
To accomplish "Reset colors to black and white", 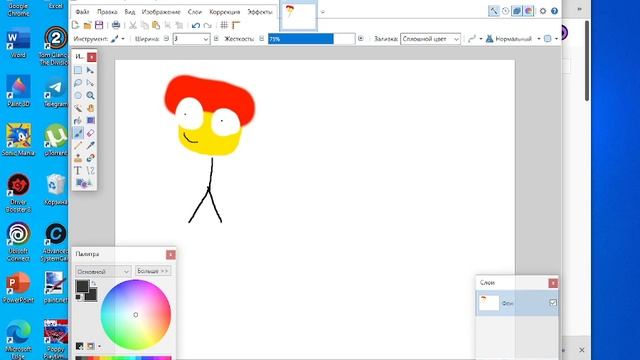I will pyautogui.click(x=78, y=298).
